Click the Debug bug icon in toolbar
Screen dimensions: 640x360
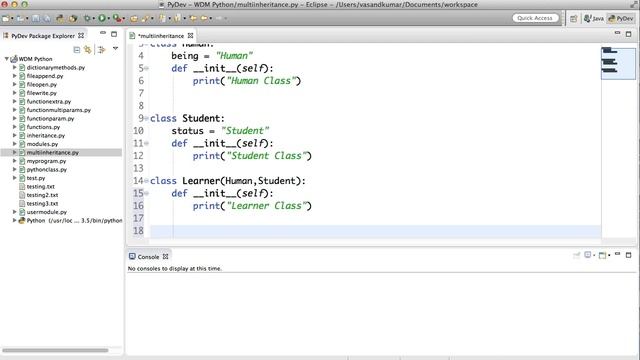(87, 18)
